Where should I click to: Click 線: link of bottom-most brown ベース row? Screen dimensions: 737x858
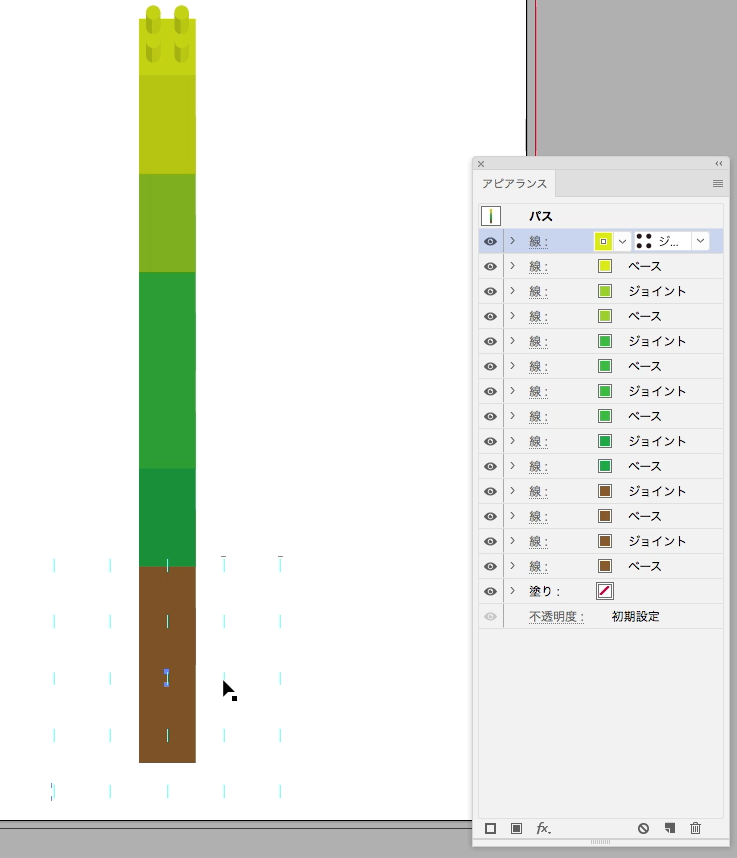point(538,567)
